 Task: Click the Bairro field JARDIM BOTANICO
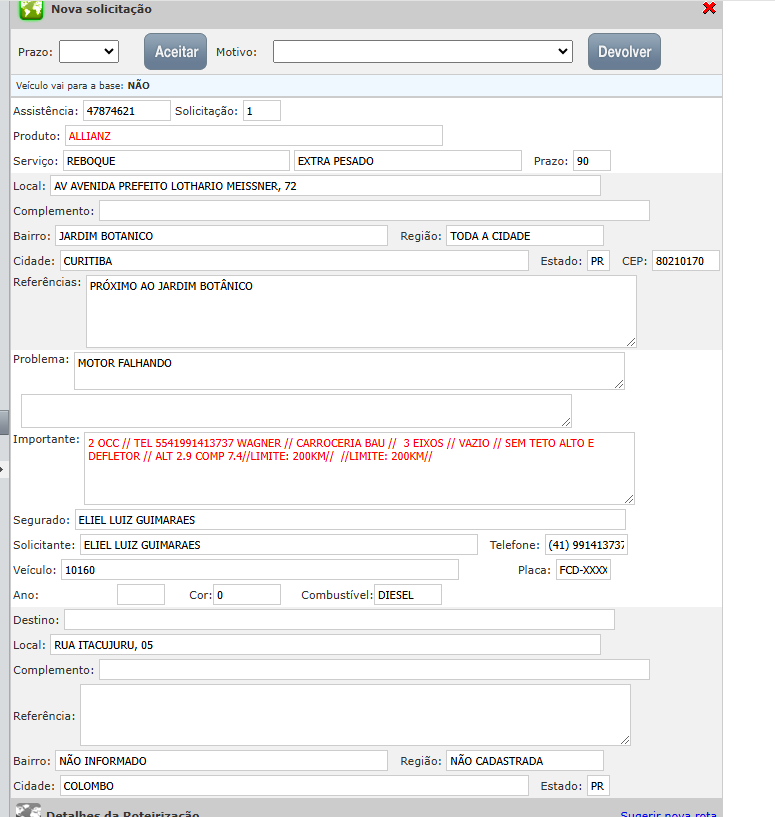pos(222,236)
